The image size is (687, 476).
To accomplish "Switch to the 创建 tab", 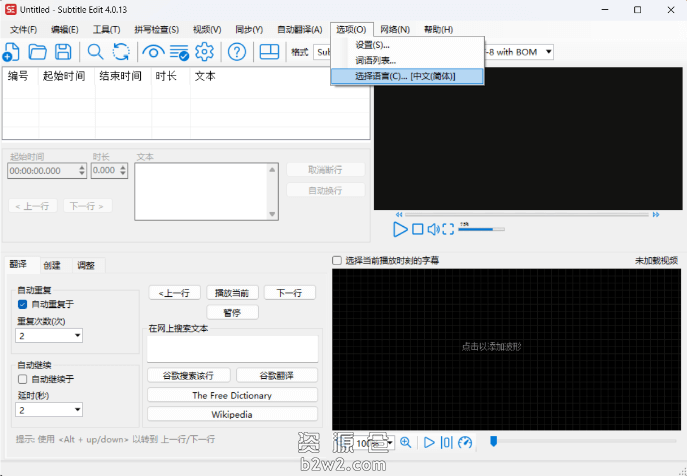I will [51, 265].
